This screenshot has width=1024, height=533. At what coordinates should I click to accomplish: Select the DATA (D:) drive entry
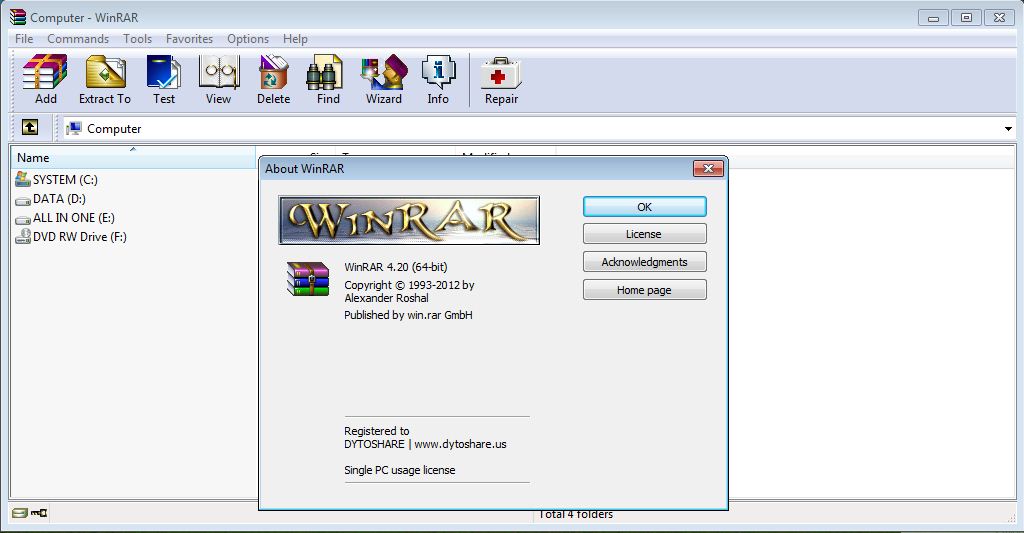[x=50, y=199]
